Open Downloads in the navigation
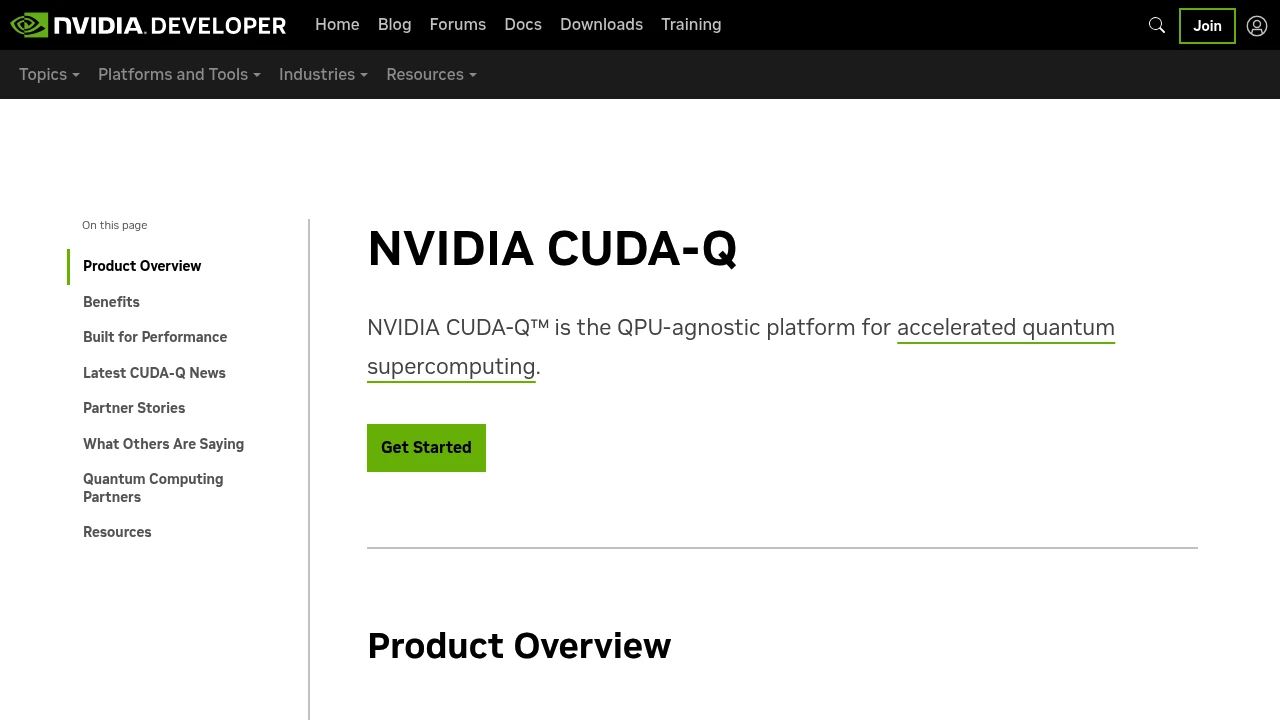This screenshot has height=720, width=1280. pyautogui.click(x=601, y=24)
